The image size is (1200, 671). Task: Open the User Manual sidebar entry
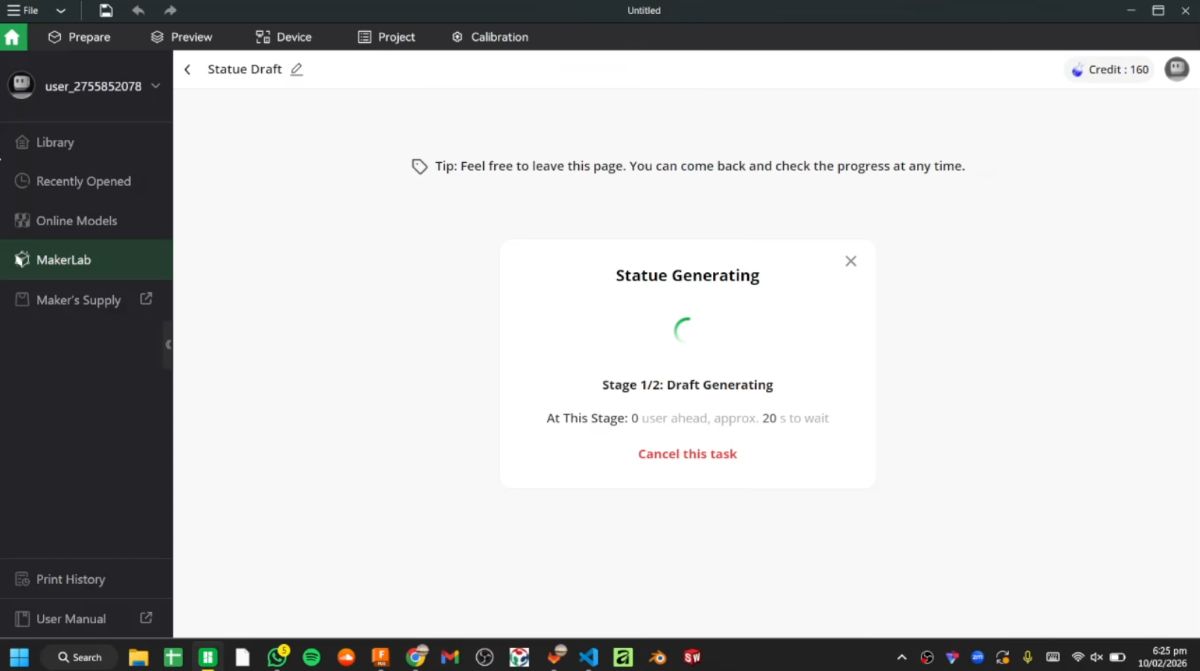click(86, 618)
